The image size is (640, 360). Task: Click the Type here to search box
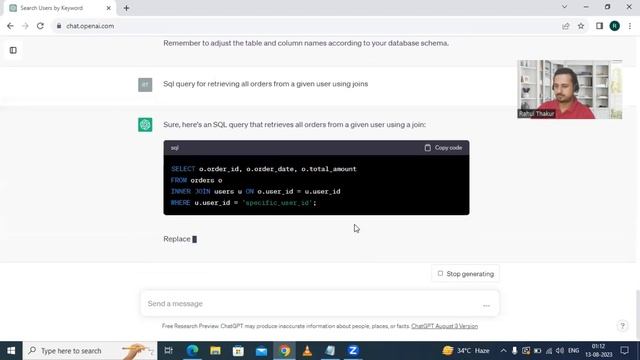pyautogui.click(x=90, y=351)
